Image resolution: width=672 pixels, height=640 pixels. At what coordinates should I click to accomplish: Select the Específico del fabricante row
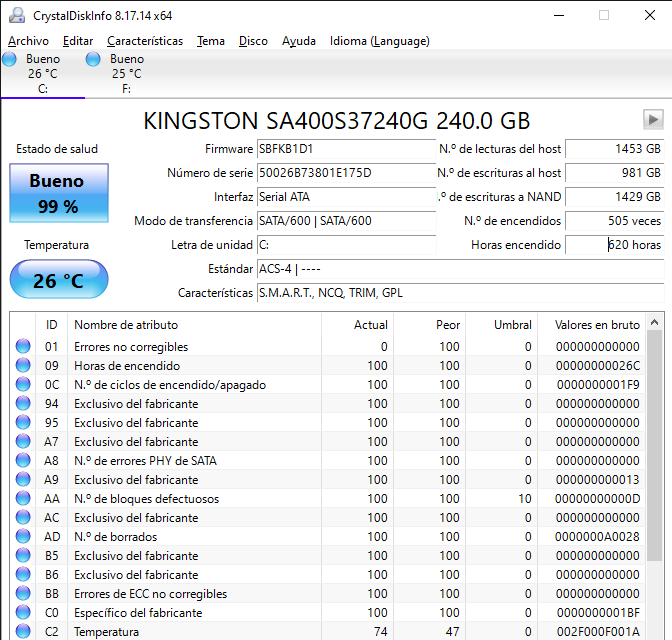coord(328,613)
